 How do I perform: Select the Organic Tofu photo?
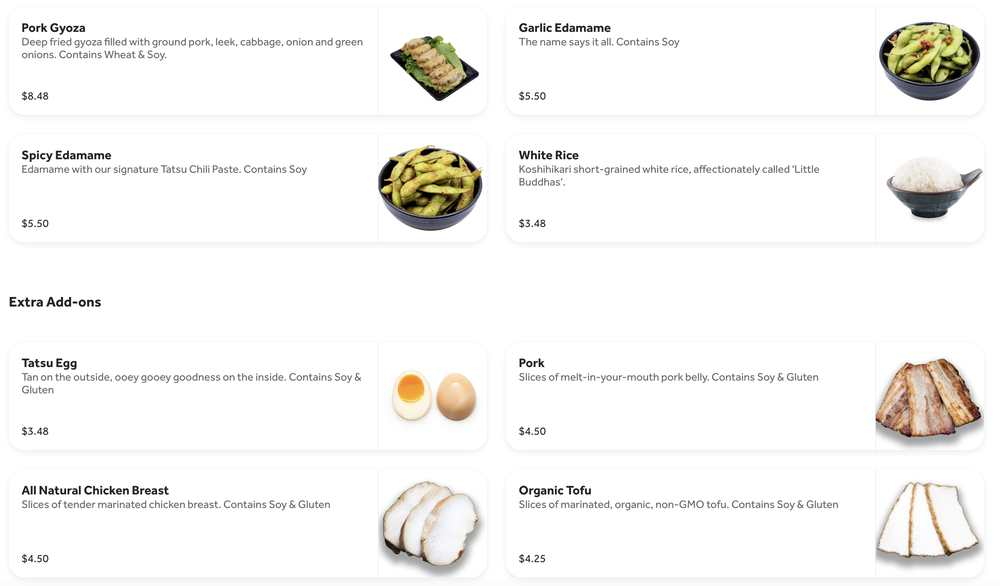pyautogui.click(x=929, y=521)
